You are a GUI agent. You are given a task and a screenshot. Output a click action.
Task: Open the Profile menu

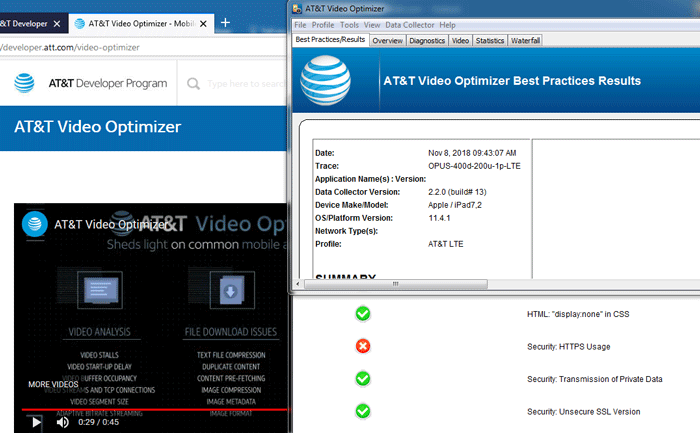tap(323, 25)
